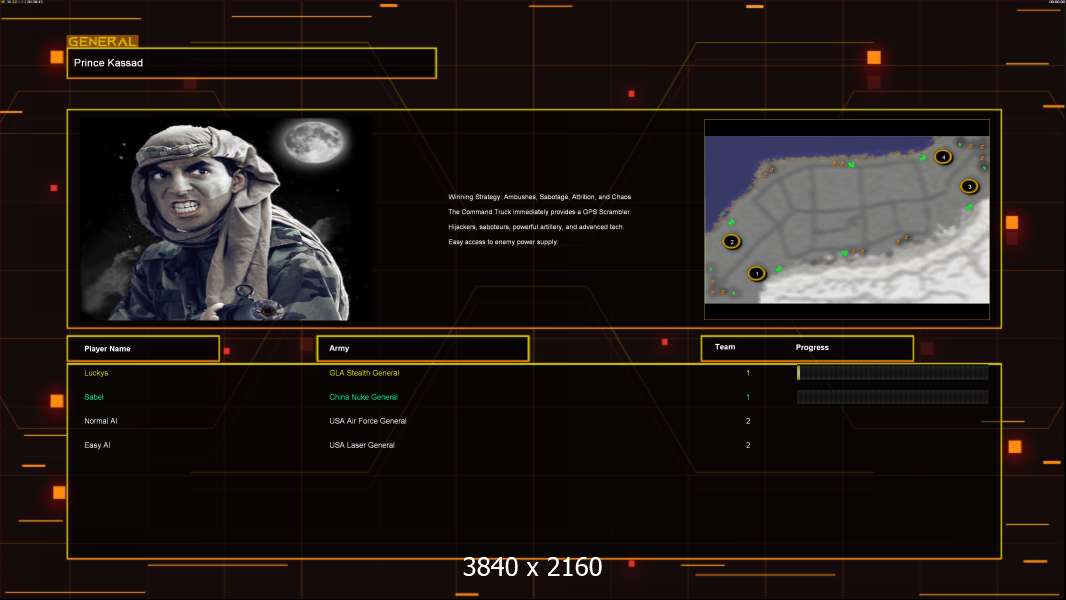Click start position marker 2 on the map
The height and width of the screenshot is (600, 1066).
coord(732,241)
